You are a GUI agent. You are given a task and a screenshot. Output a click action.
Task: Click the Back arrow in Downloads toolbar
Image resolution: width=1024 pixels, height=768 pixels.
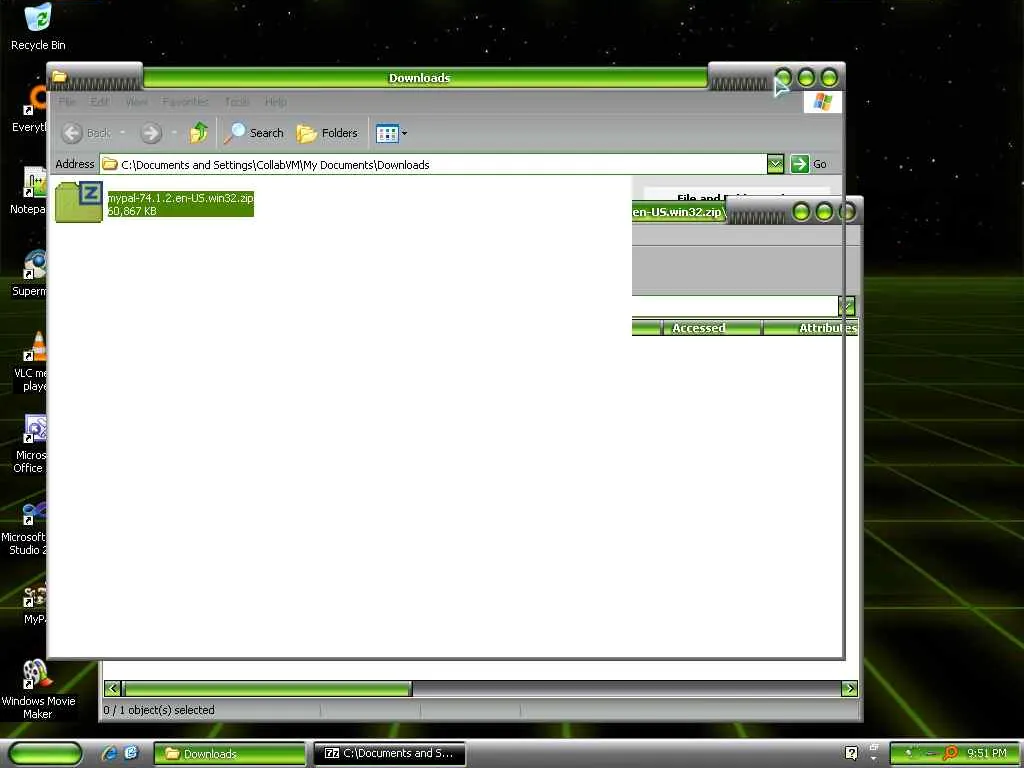pyautogui.click(x=72, y=133)
